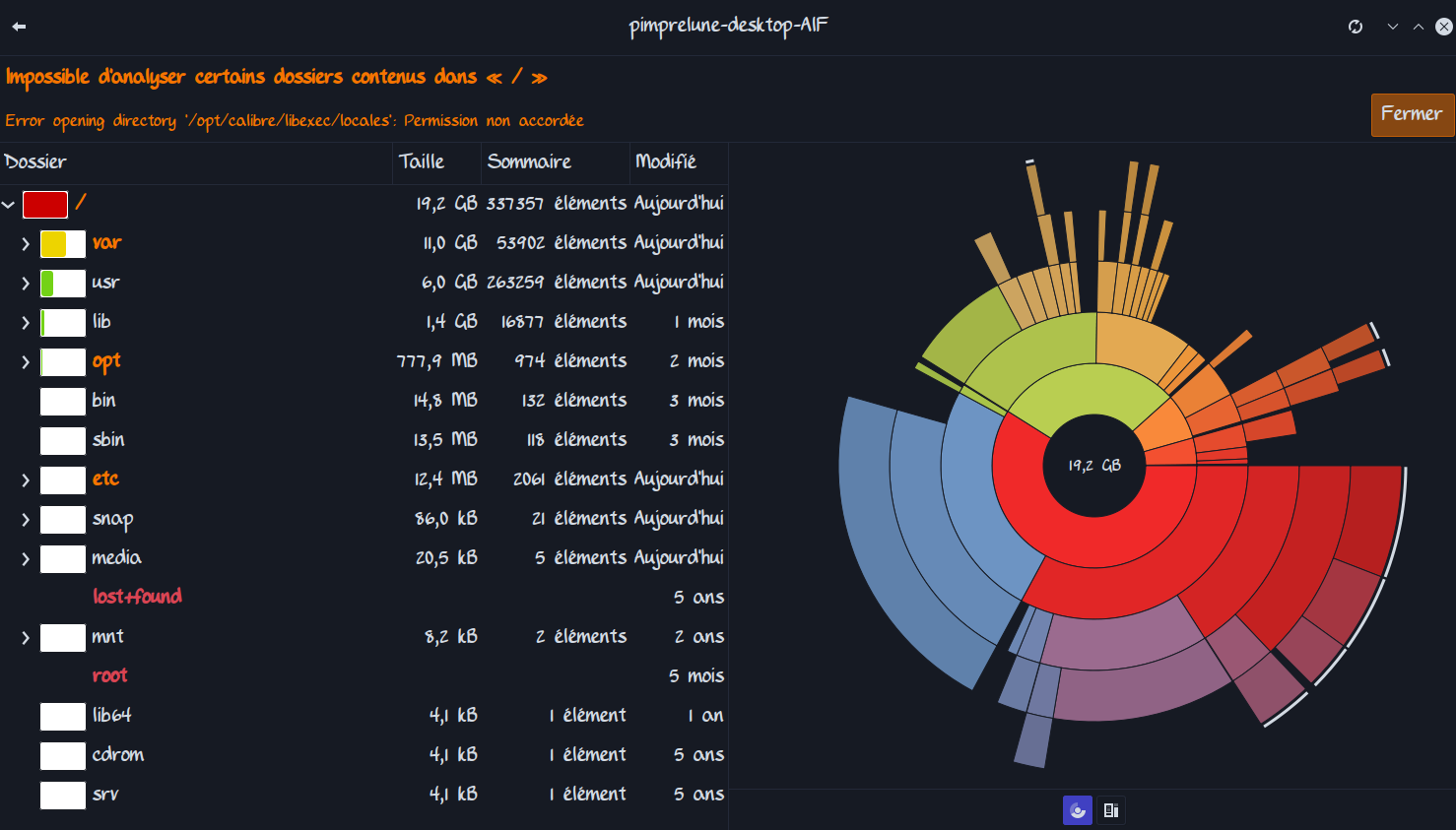Viewport: 1456px width, 830px height.
Task: Select the bin folder row
Action: point(364,401)
